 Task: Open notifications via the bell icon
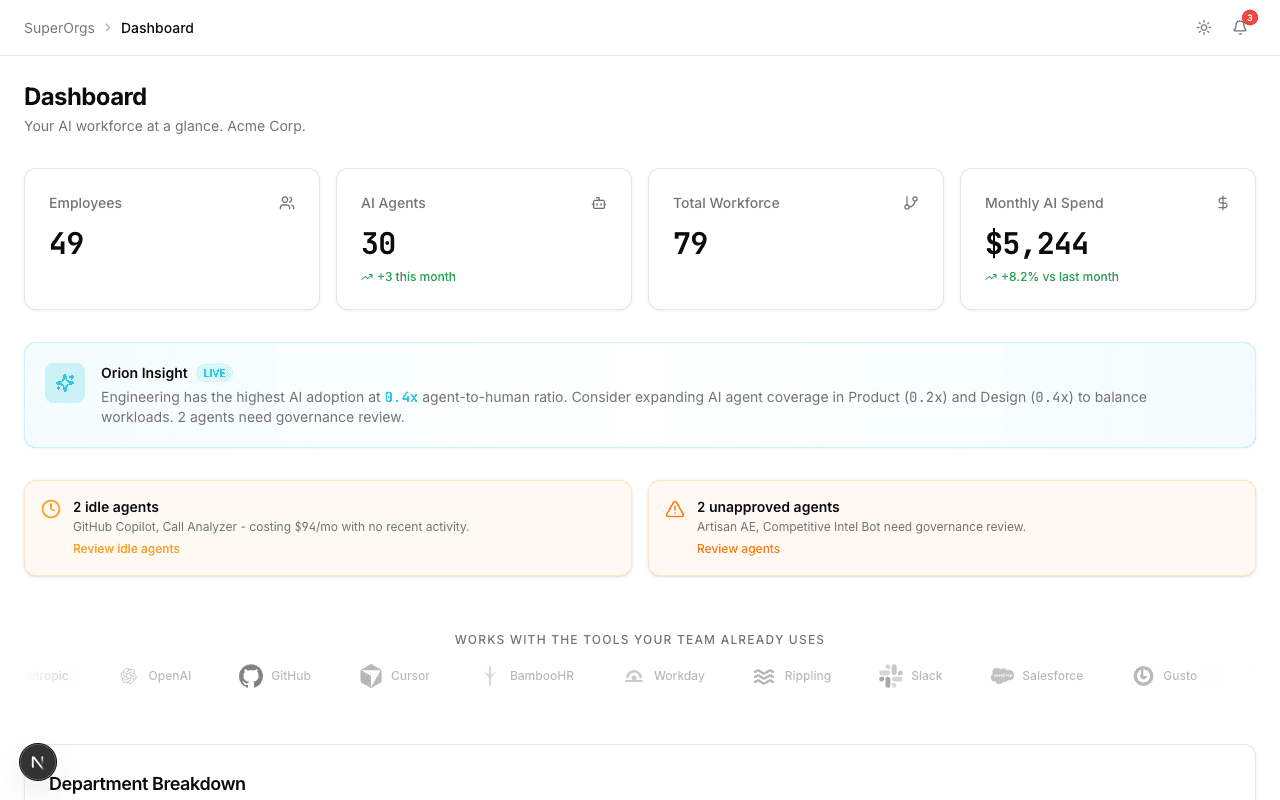pos(1239,27)
